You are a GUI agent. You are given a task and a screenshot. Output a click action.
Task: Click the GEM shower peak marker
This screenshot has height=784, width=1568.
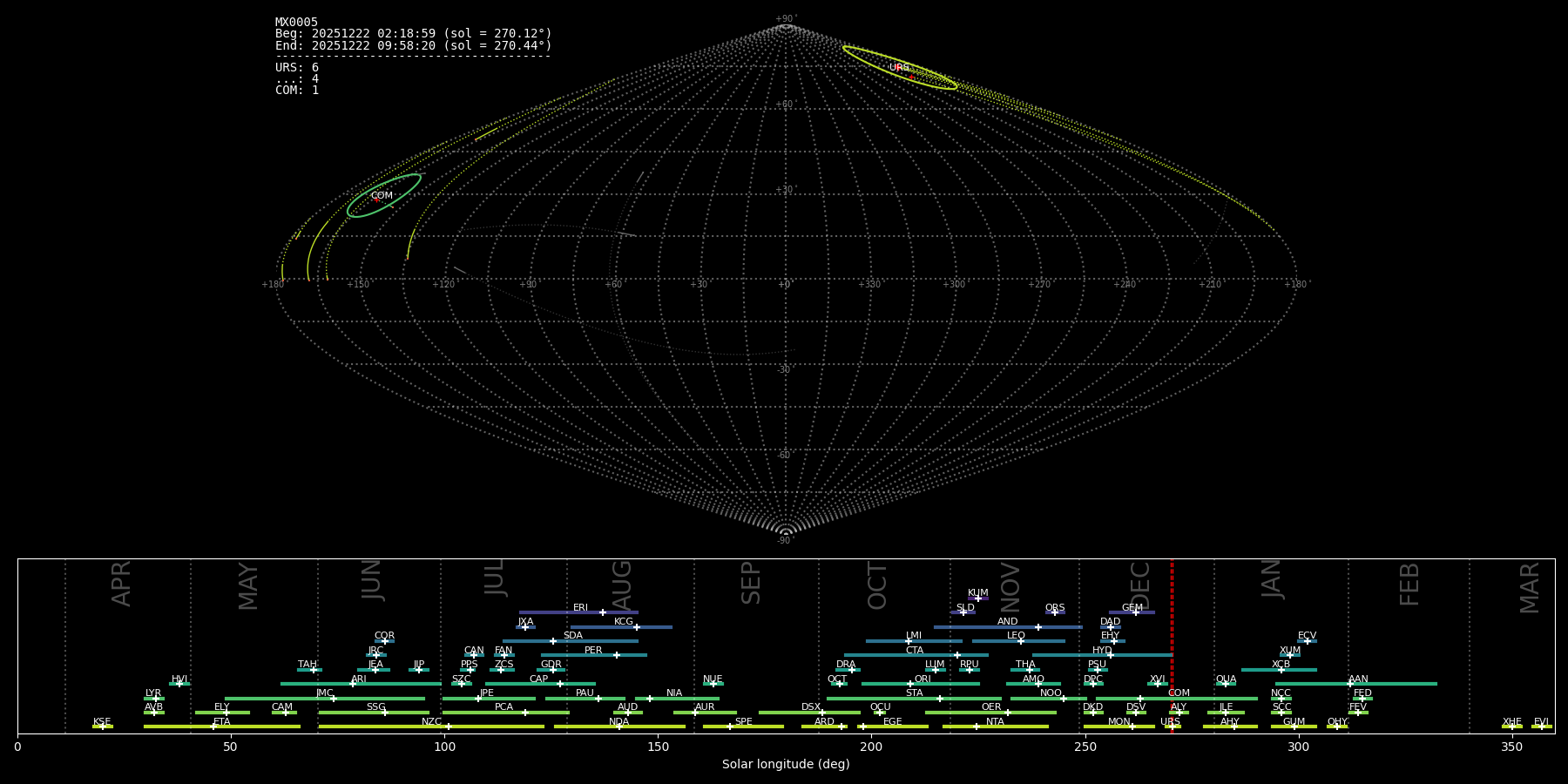tap(1135, 612)
